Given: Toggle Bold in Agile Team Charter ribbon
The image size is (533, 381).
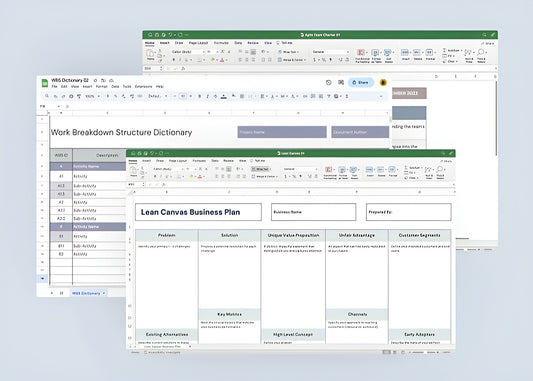Looking at the screenshot, I should 174,60.
